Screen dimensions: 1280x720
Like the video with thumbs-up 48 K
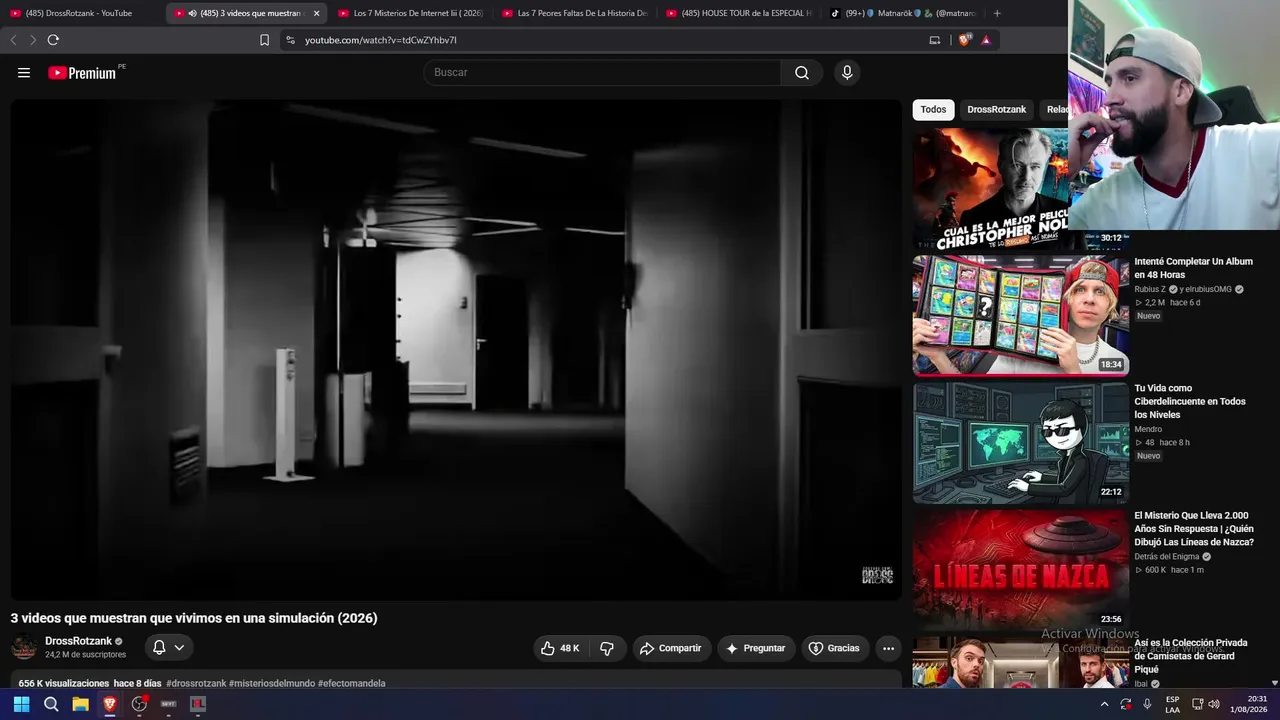pos(560,648)
